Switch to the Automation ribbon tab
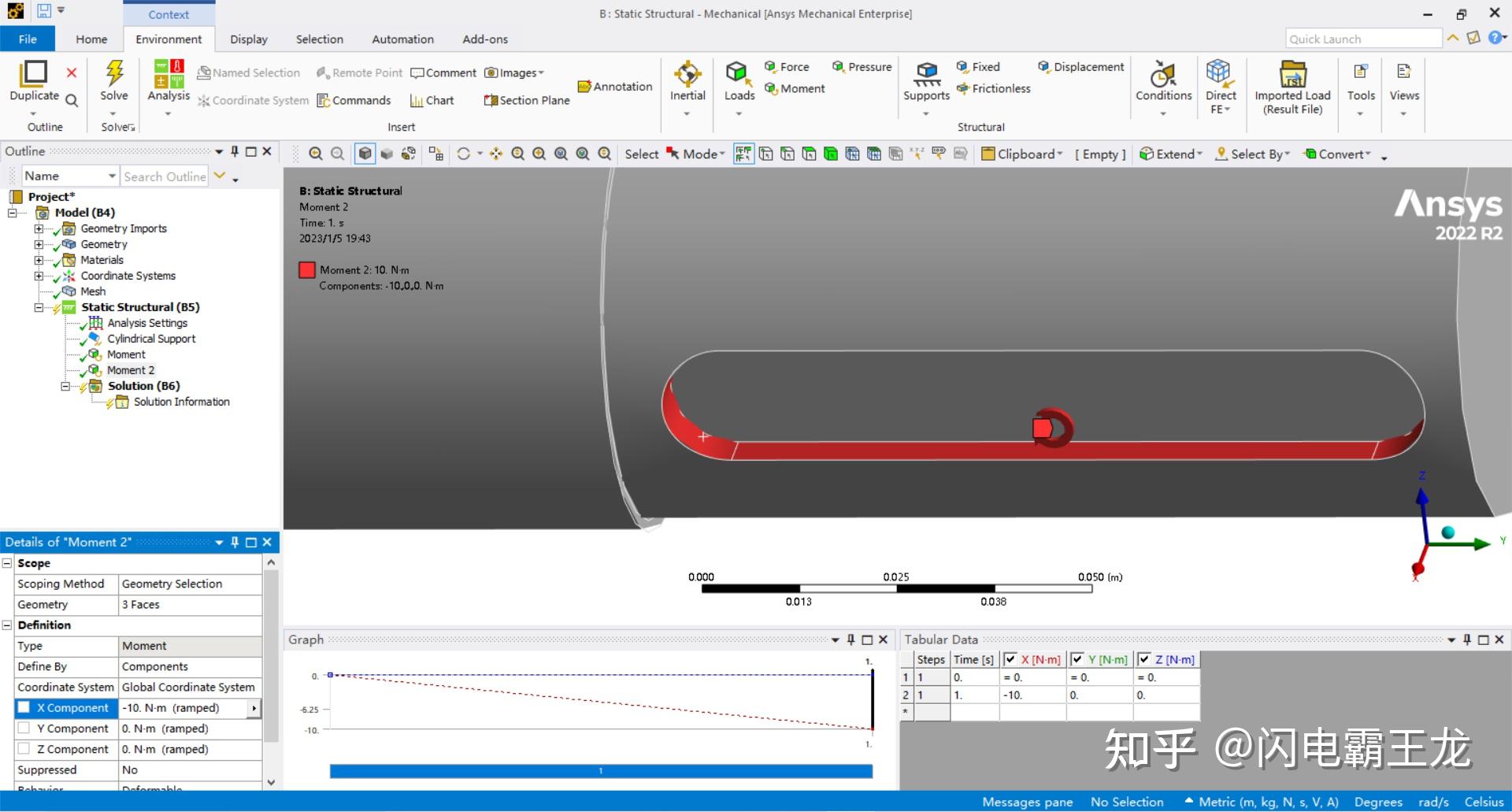The width and height of the screenshot is (1512, 812). [402, 39]
